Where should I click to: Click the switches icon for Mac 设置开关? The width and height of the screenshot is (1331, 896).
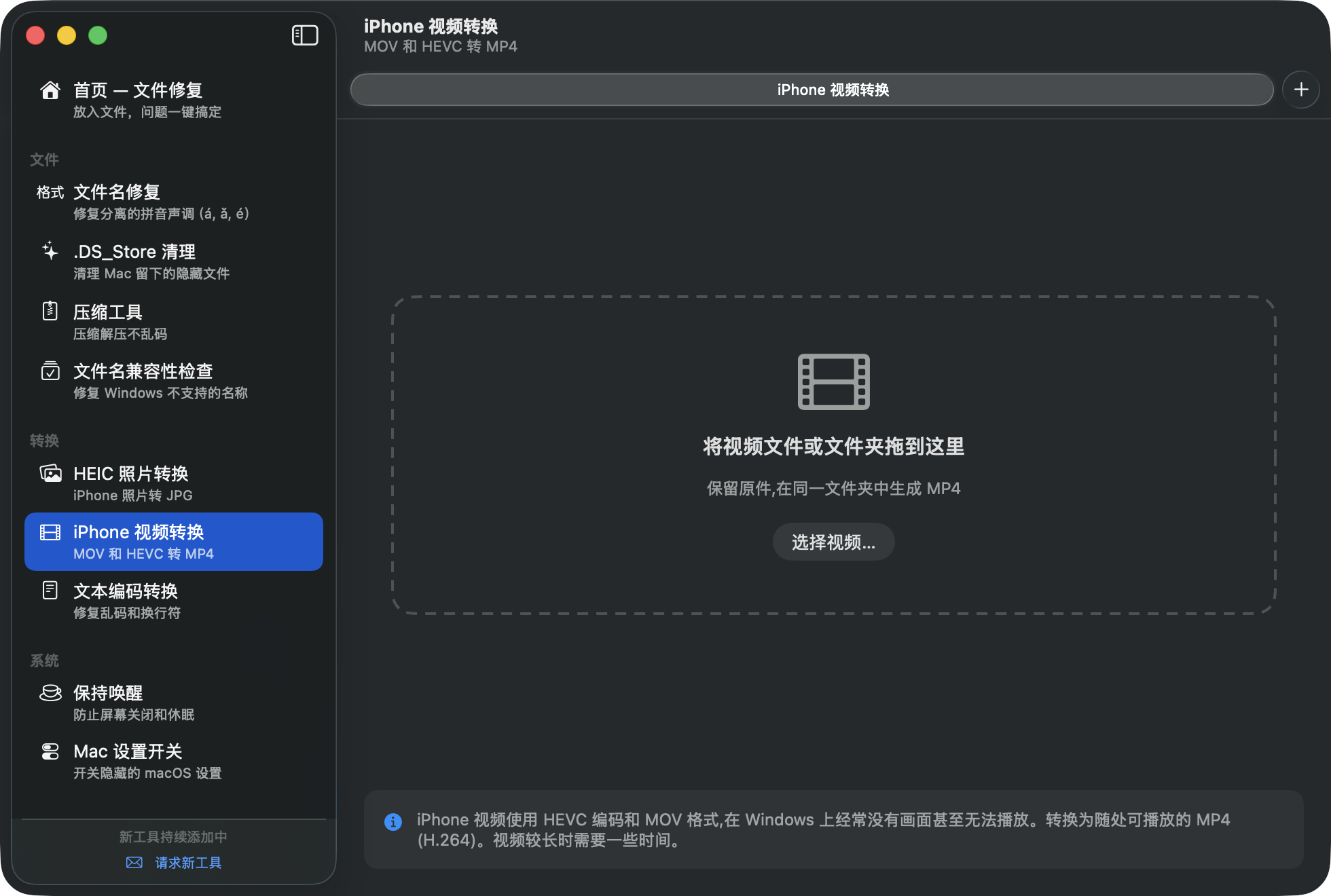(x=50, y=751)
